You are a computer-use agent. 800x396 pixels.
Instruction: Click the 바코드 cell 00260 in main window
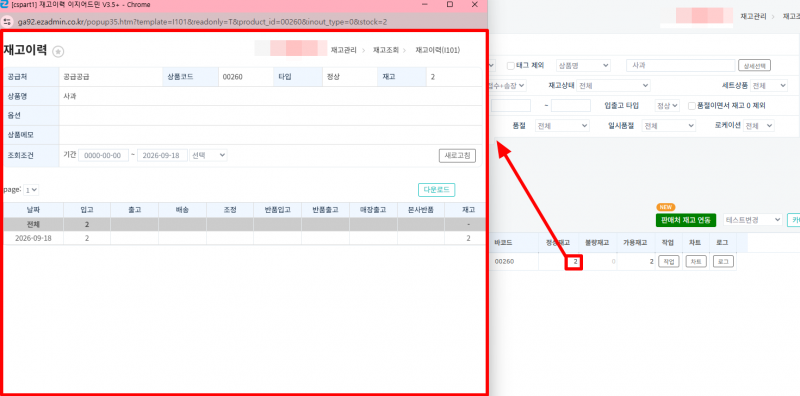click(504, 262)
